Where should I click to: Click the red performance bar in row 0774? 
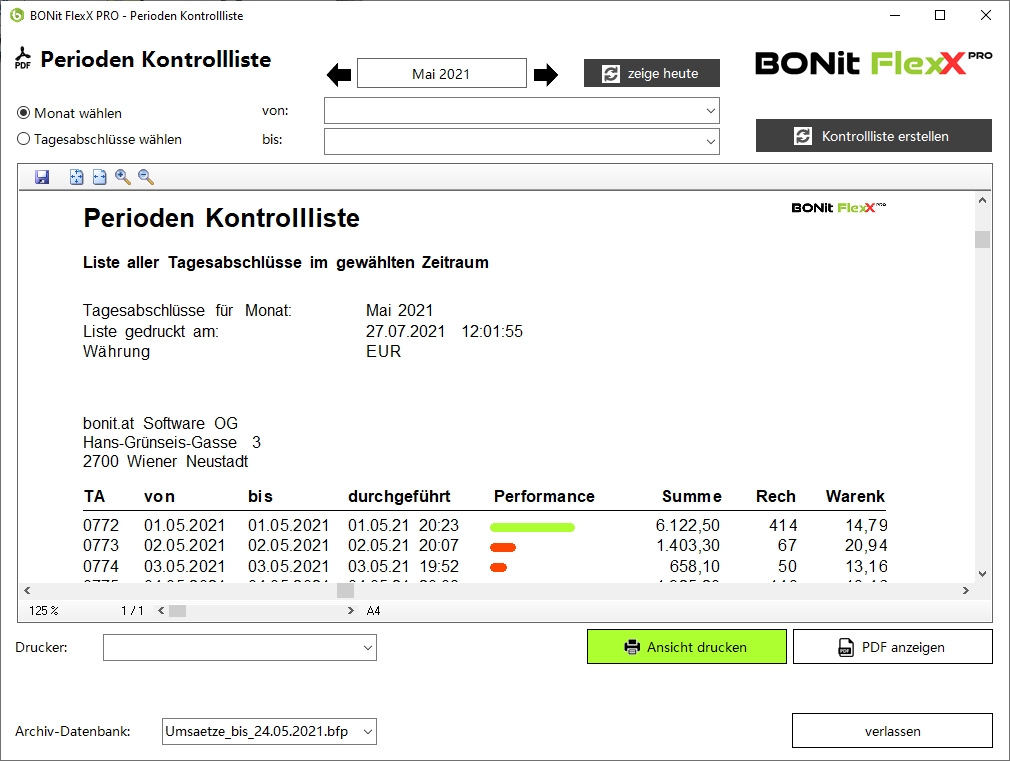coord(499,568)
